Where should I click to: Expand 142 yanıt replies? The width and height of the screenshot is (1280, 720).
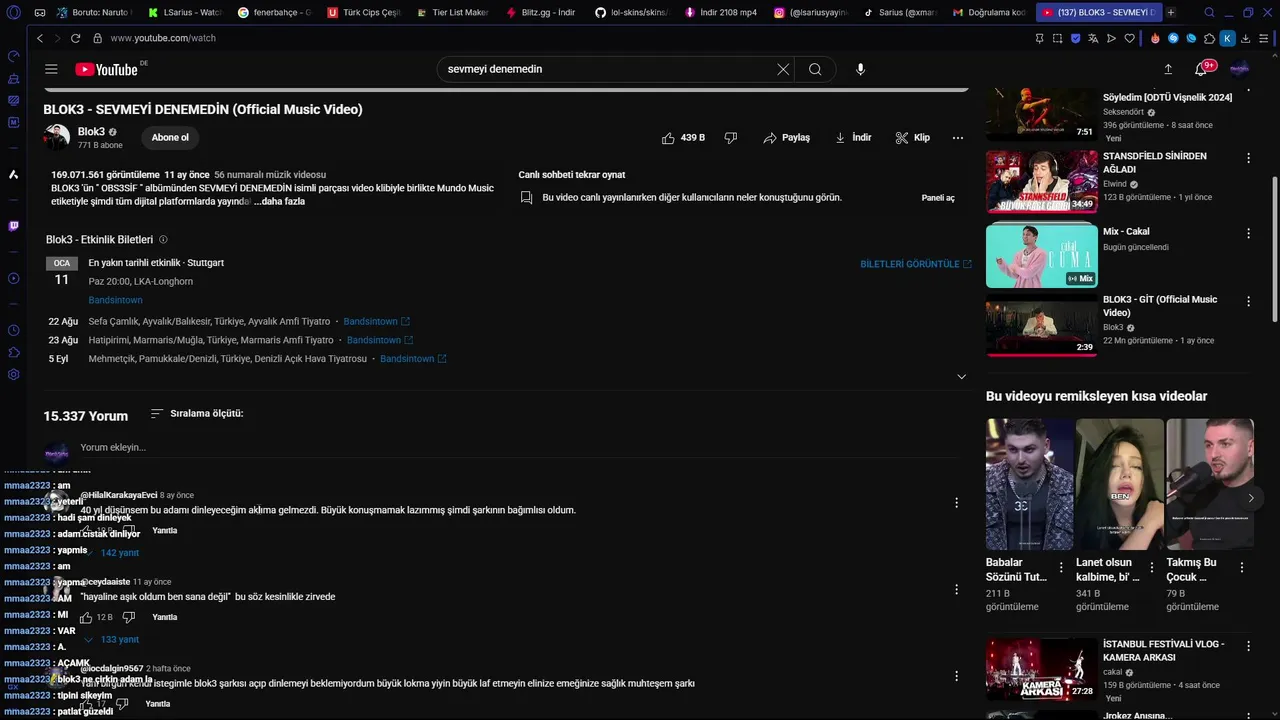tap(113, 553)
